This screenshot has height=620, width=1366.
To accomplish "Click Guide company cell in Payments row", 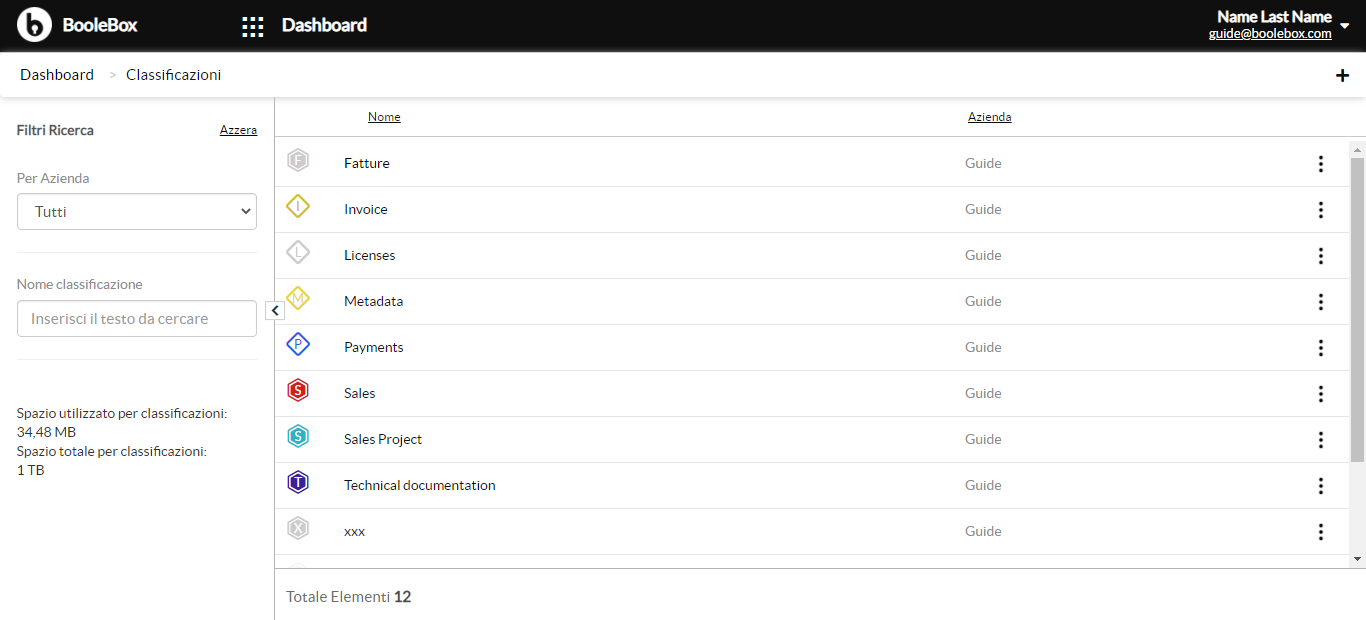I will pos(983,347).
